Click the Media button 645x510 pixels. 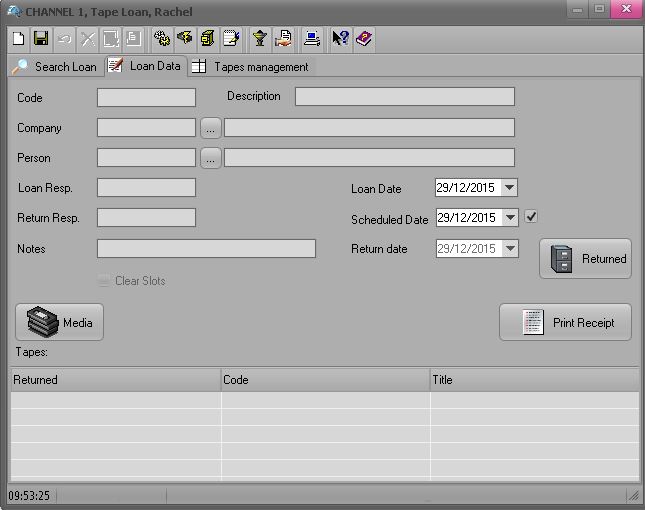pyautogui.click(x=60, y=322)
